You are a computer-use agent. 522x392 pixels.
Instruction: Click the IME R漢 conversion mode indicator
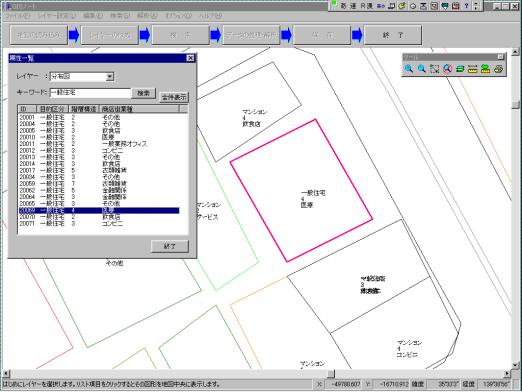click(367, 6)
